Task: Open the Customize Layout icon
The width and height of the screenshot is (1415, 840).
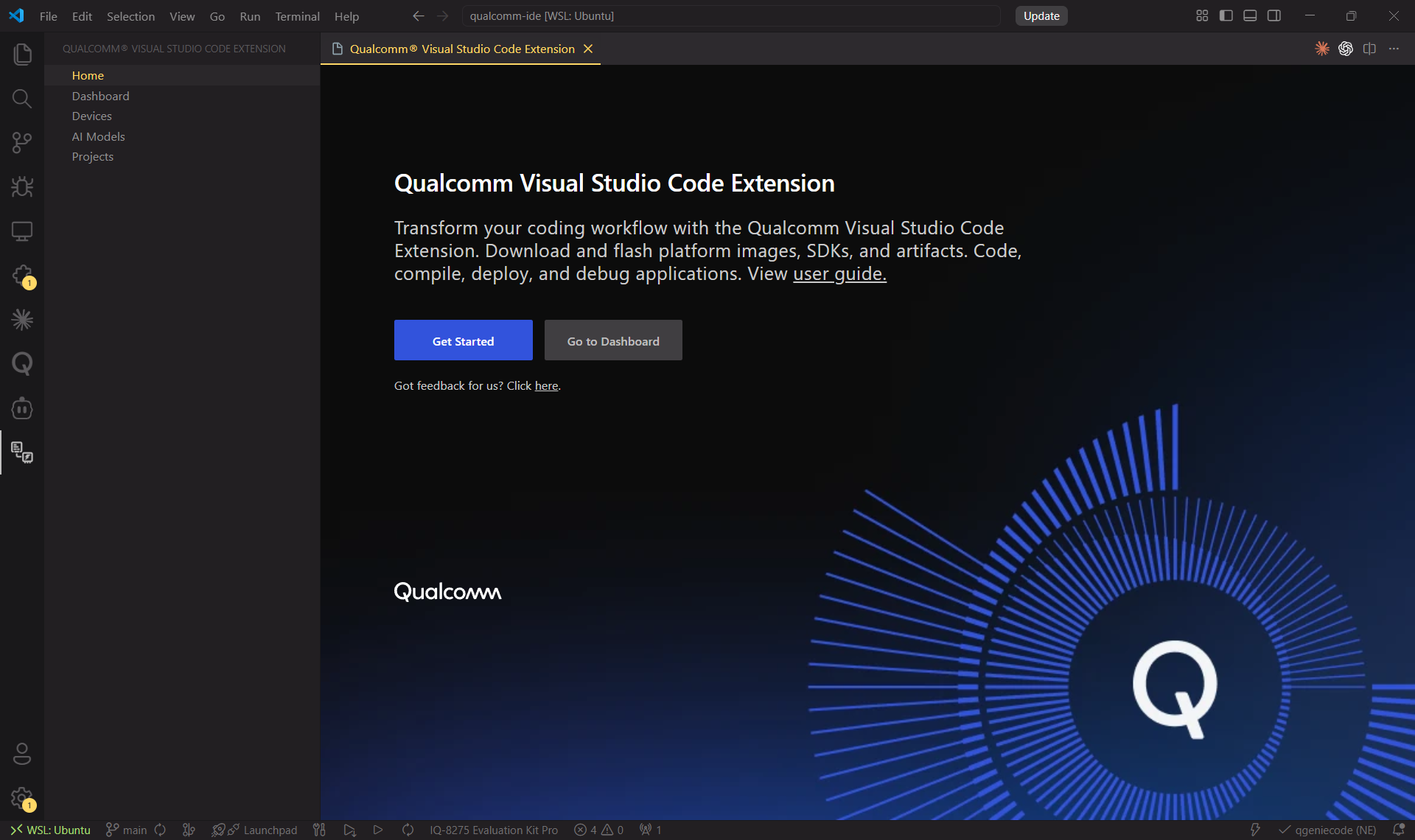Action: pyautogui.click(x=1202, y=15)
